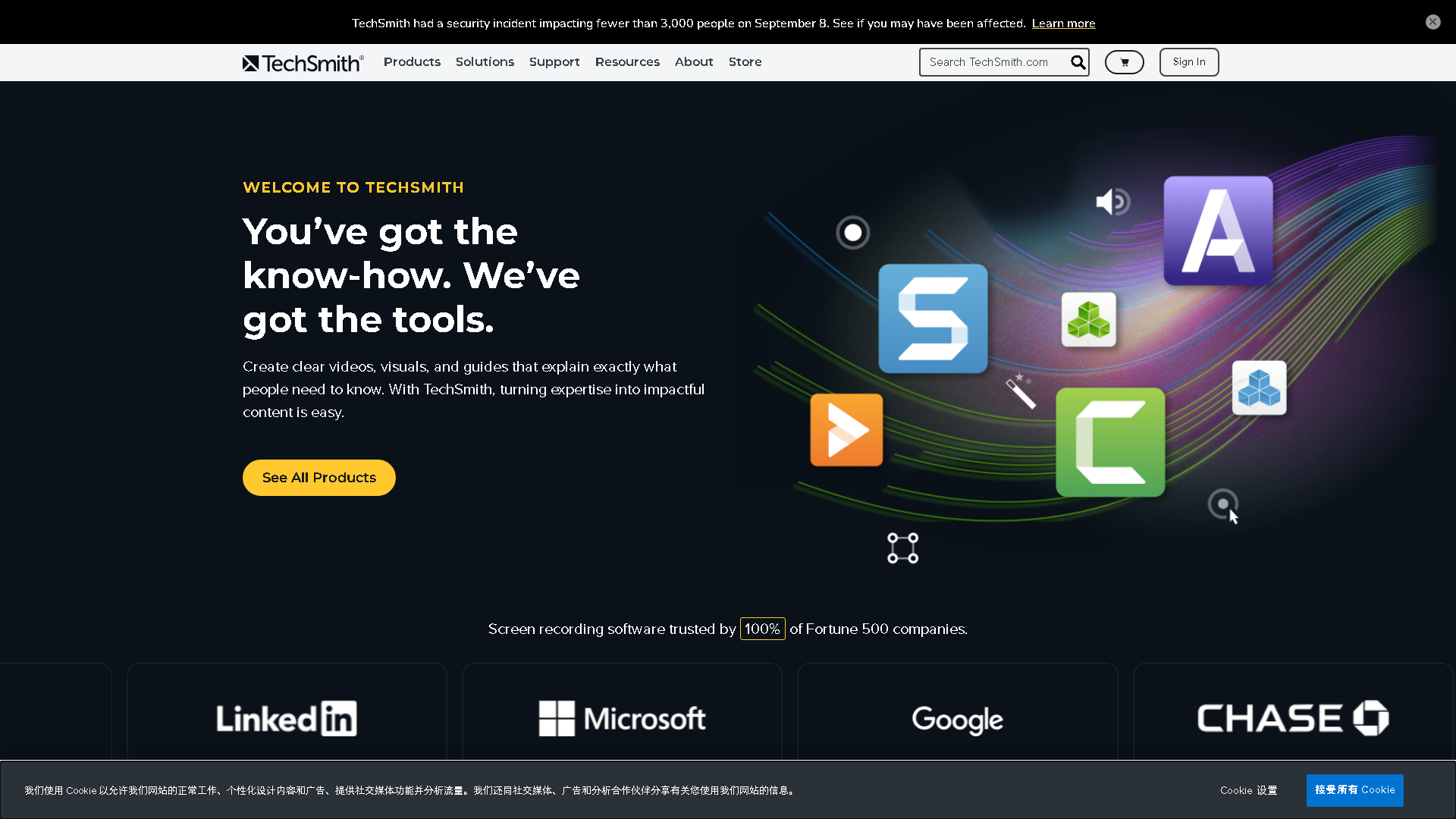1456x819 pixels.
Task: Open the shopping cart
Action: pyautogui.click(x=1124, y=62)
